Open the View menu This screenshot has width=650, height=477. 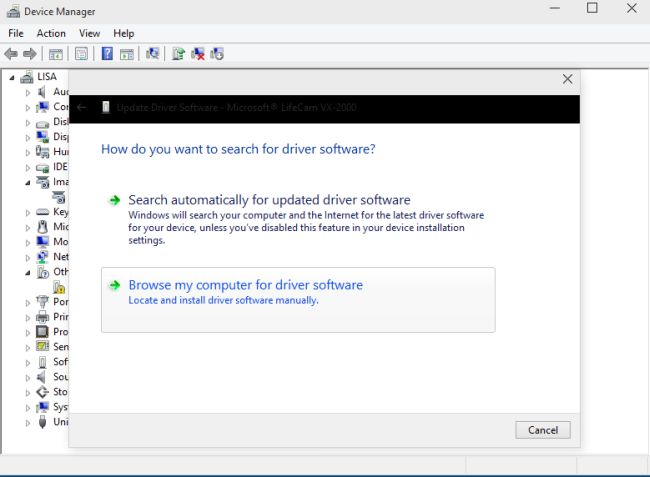click(x=90, y=33)
